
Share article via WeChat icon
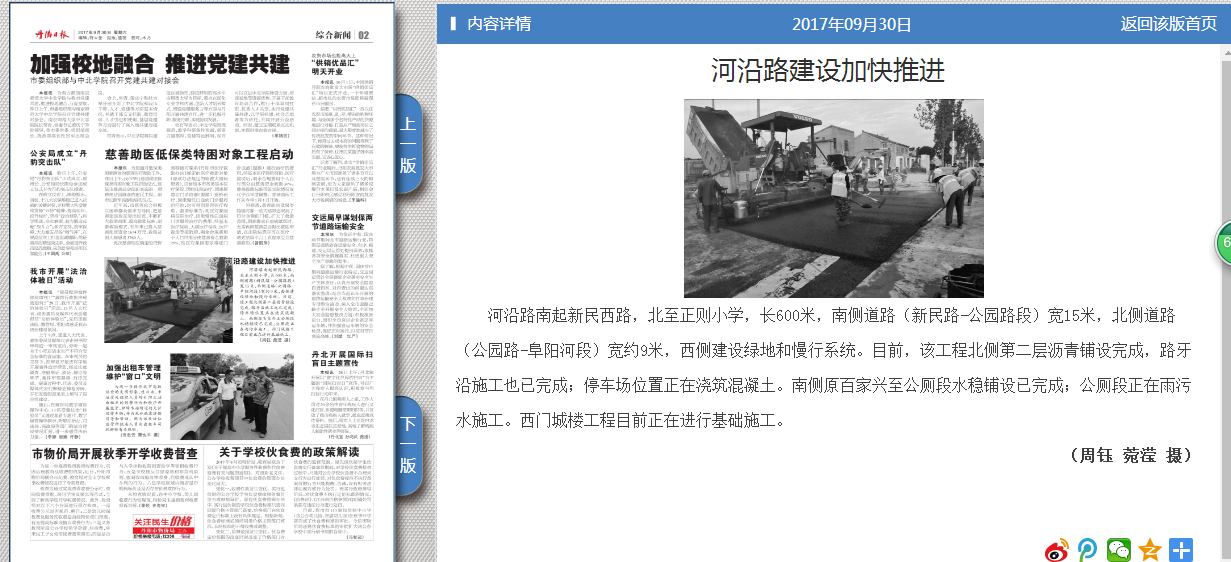[x=1118, y=549]
